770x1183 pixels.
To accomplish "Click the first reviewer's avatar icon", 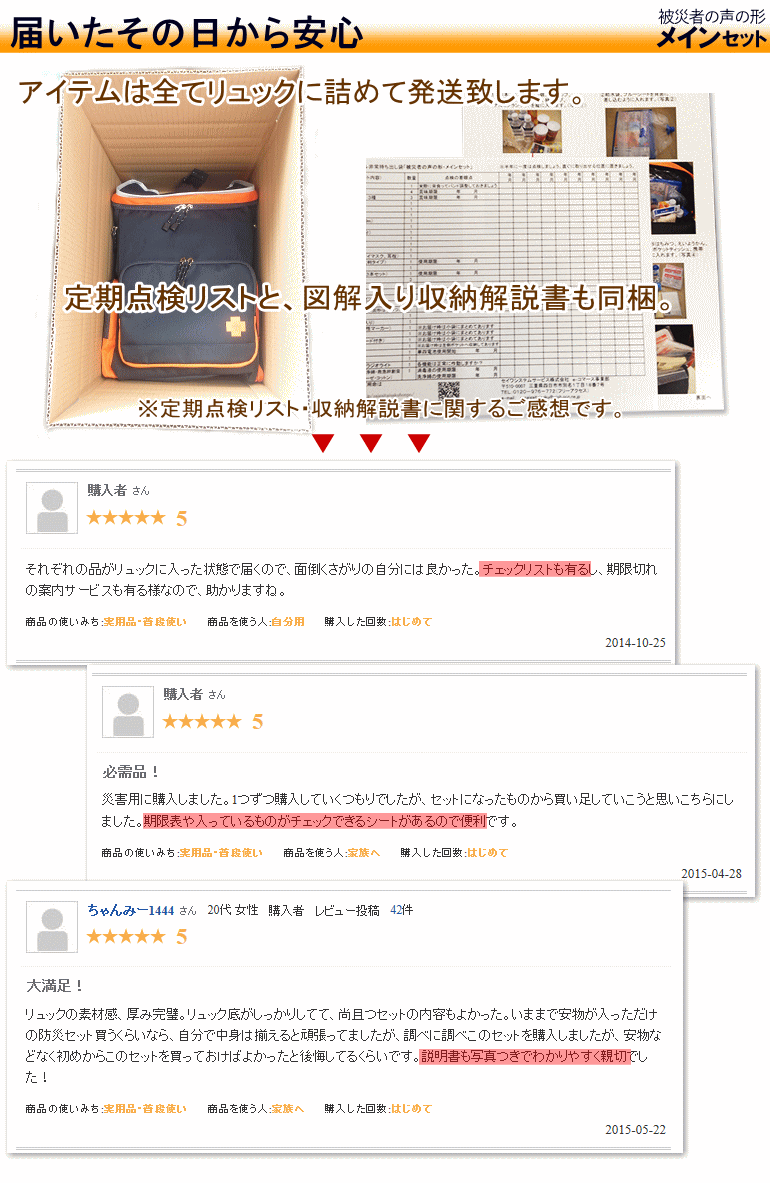I will click(x=52, y=508).
